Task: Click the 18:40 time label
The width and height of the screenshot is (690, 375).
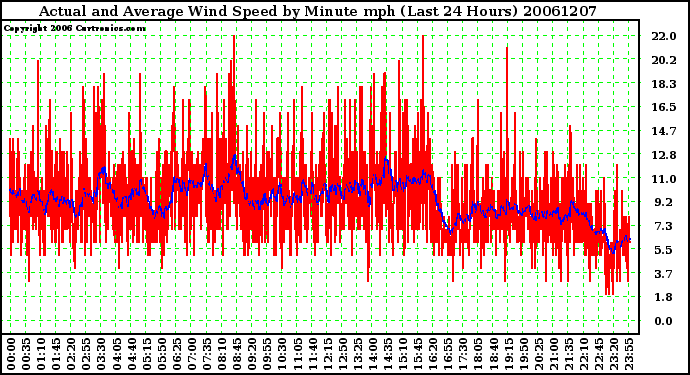Action: [x=493, y=354]
